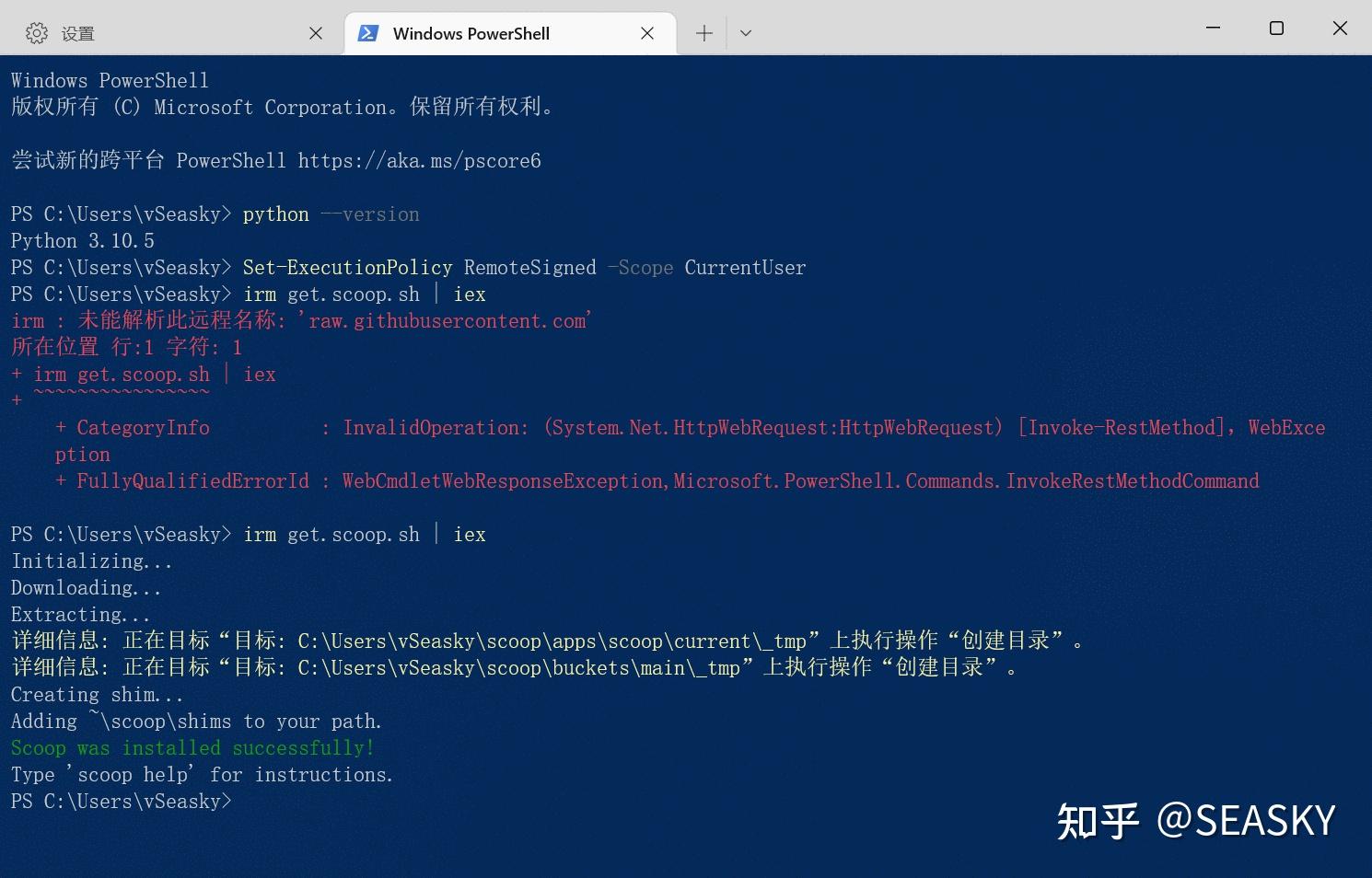Switch to the Windows PowerShell tab

click(x=510, y=33)
